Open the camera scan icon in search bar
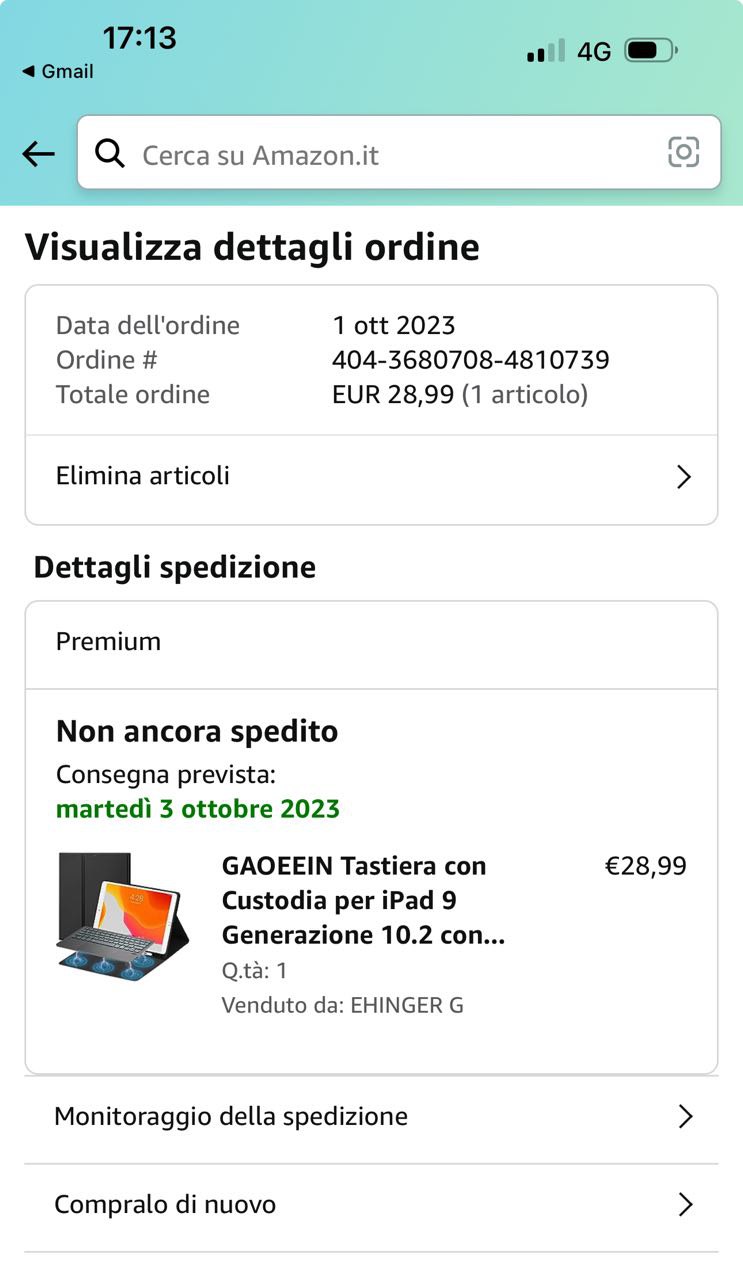Screen dimensions: 743x1280 [683, 152]
